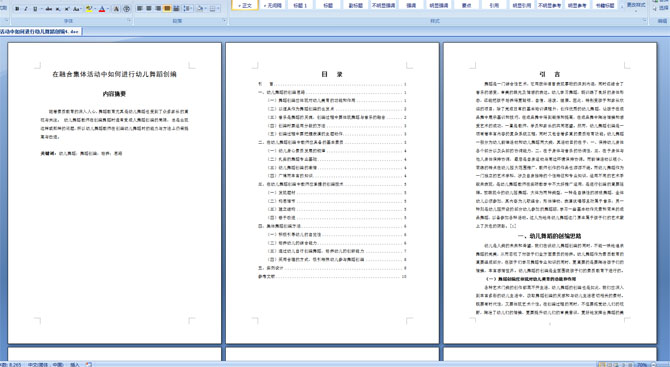The height and width of the screenshot is (367, 670).
Task: Click the enclosed character icon
Action: coord(126,9)
